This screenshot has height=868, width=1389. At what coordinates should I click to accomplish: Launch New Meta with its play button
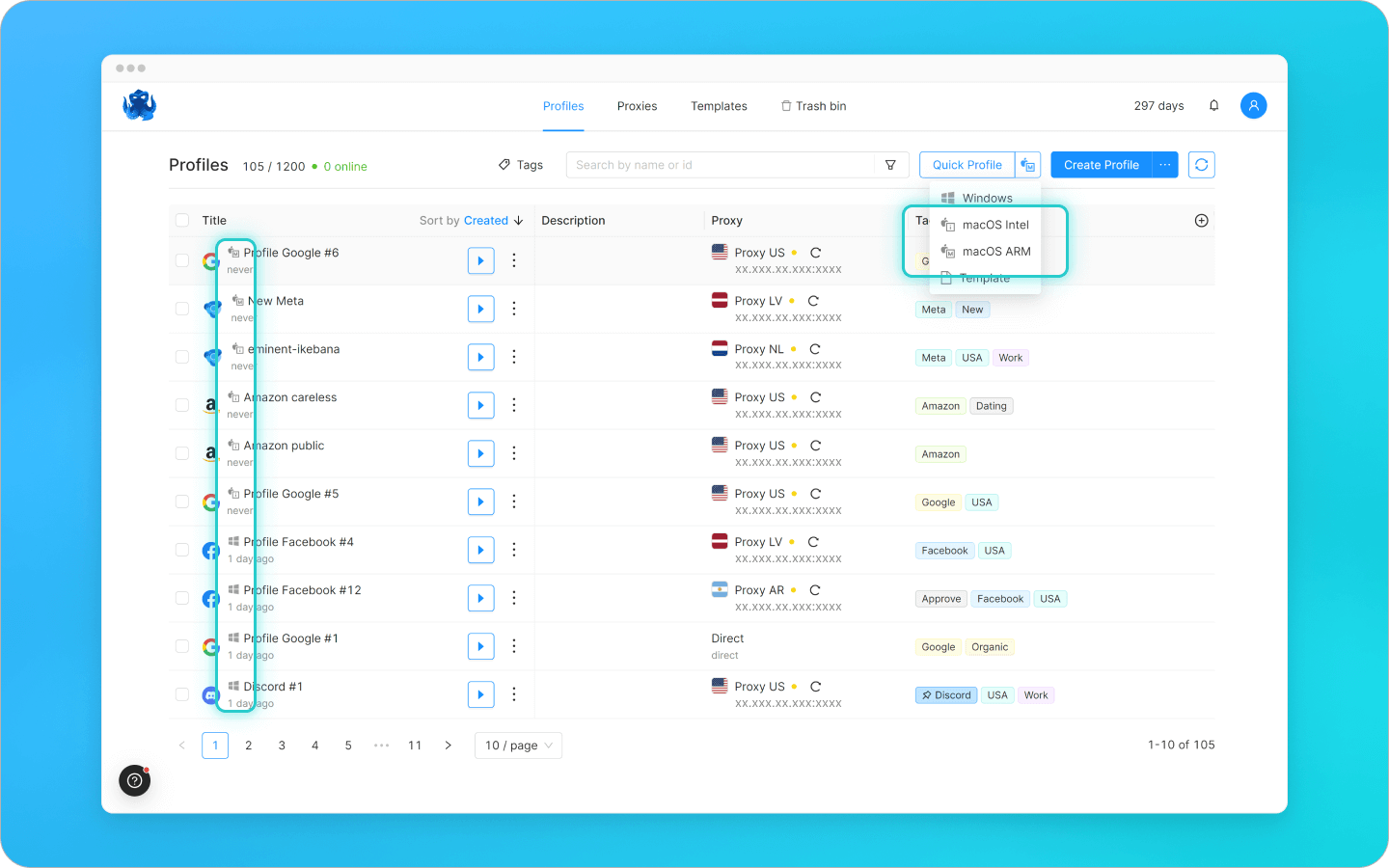click(x=480, y=309)
